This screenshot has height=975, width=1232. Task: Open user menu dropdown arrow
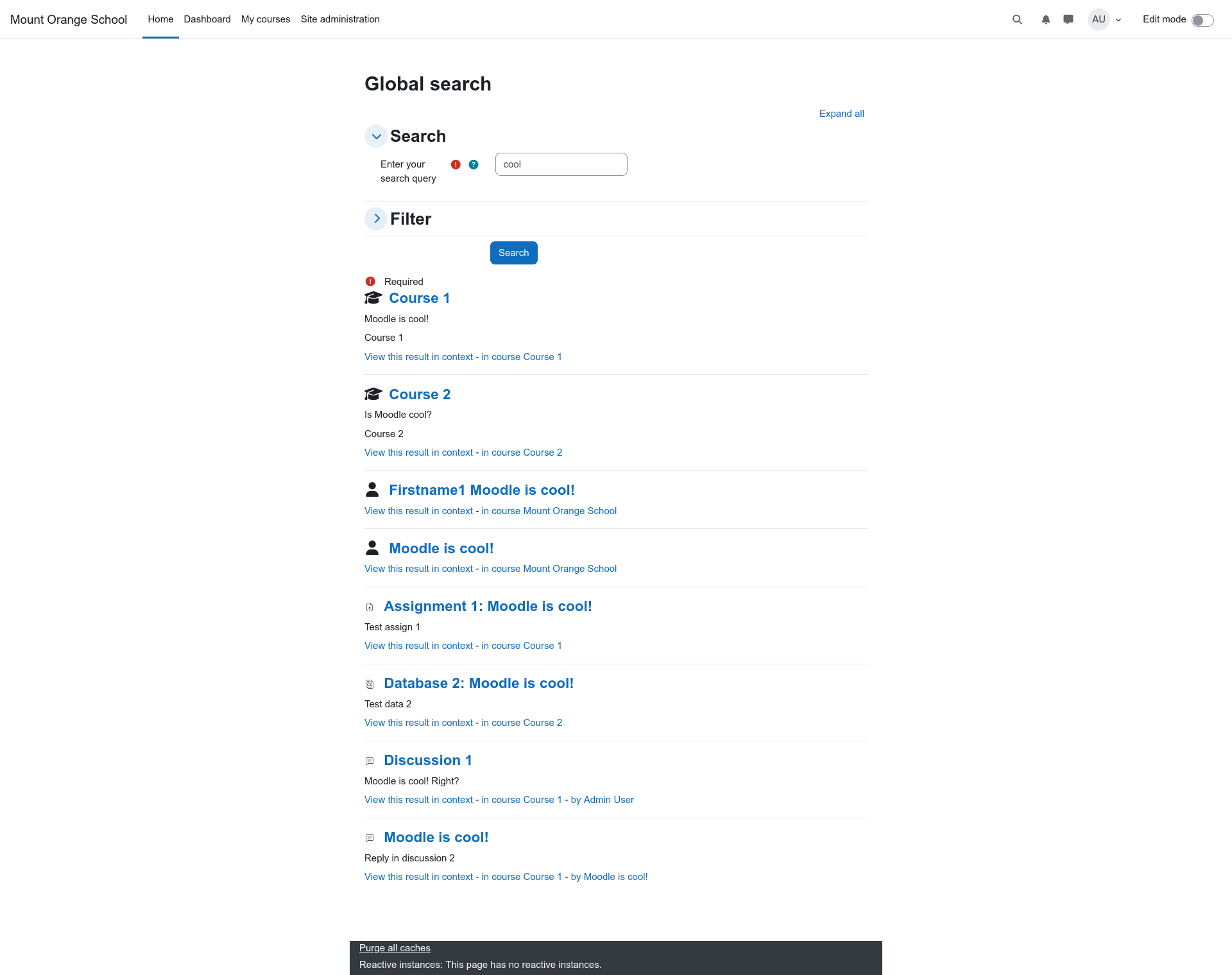(x=1118, y=20)
